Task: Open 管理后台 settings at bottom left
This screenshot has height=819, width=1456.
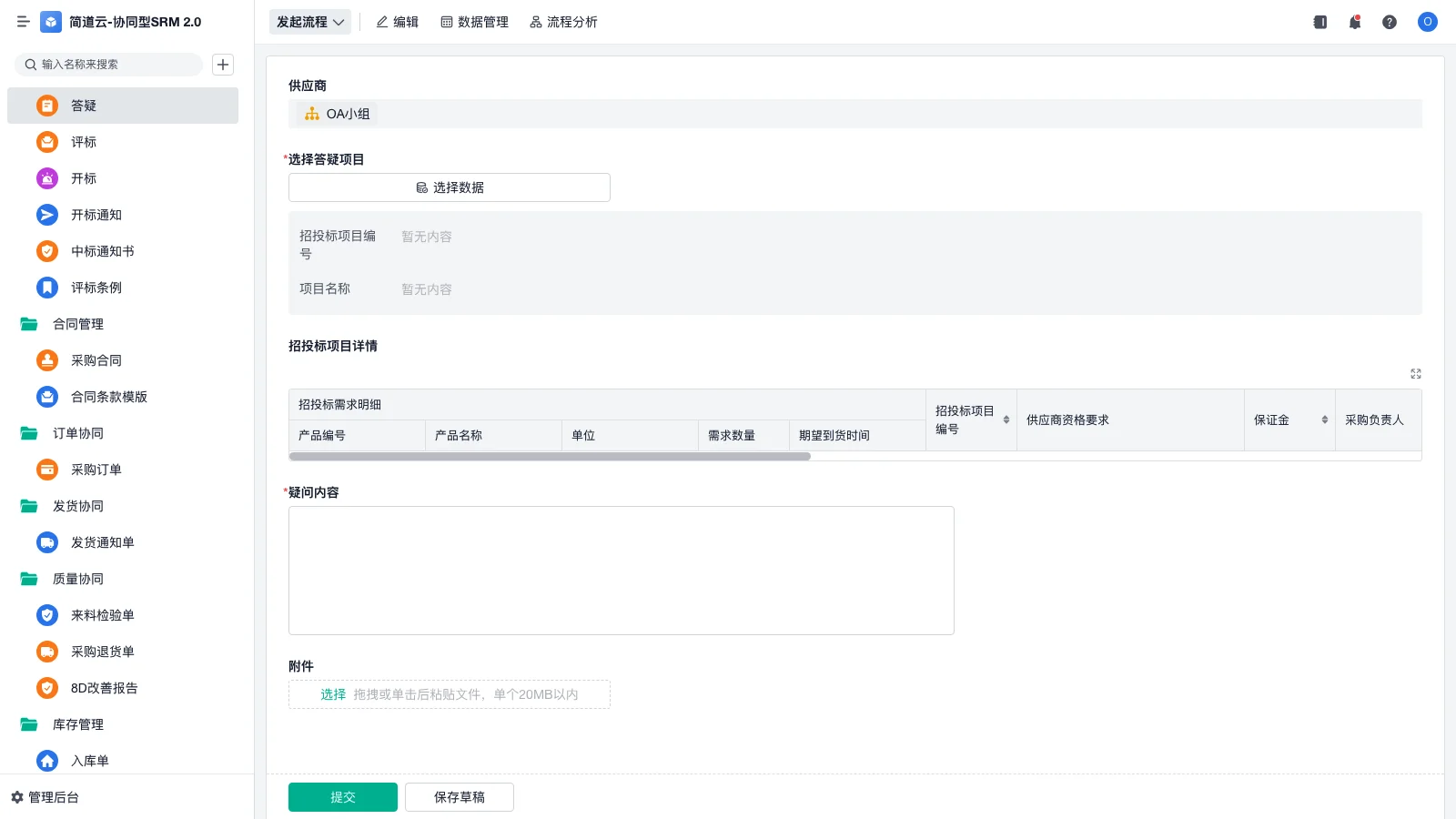Action: (45, 797)
